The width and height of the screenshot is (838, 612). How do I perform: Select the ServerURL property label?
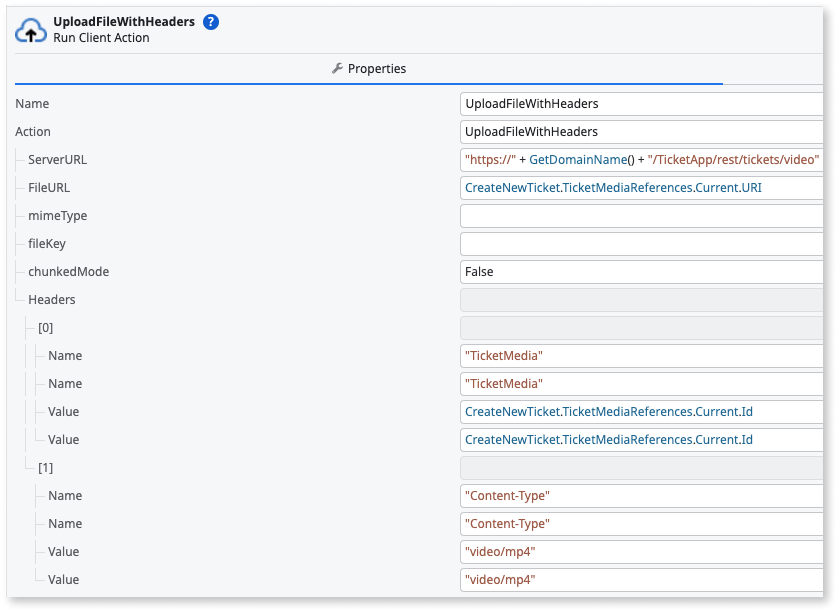coord(61,159)
